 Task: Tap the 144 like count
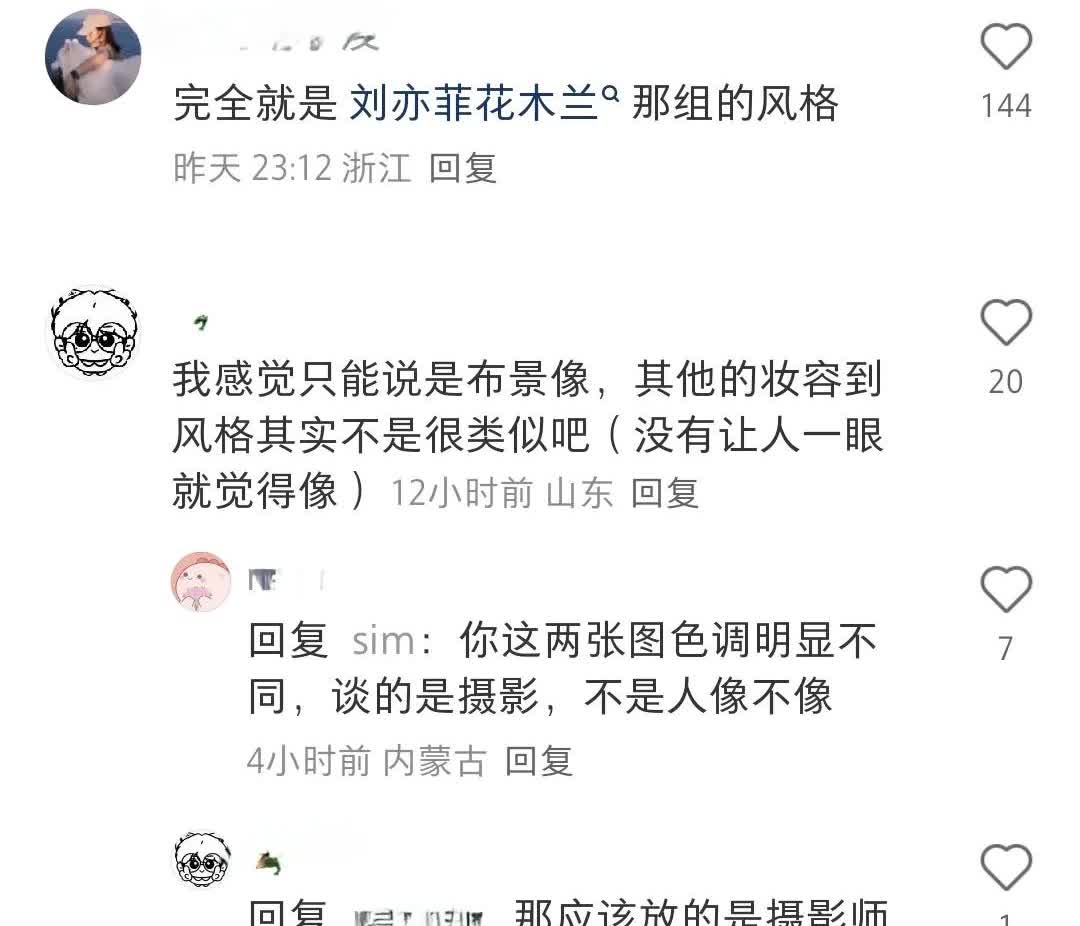(1006, 106)
